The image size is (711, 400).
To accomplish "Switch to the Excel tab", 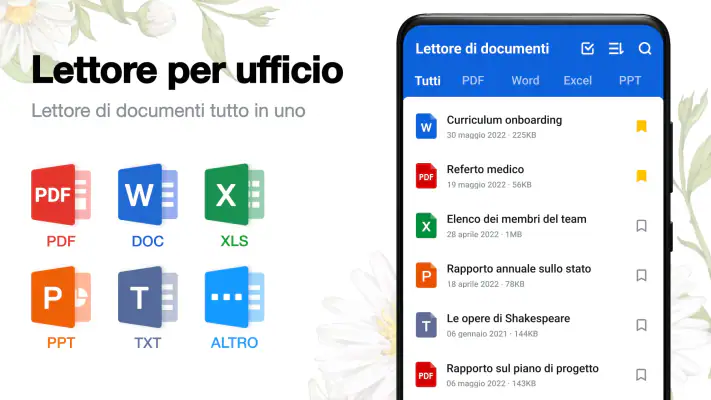I will 578,81.
